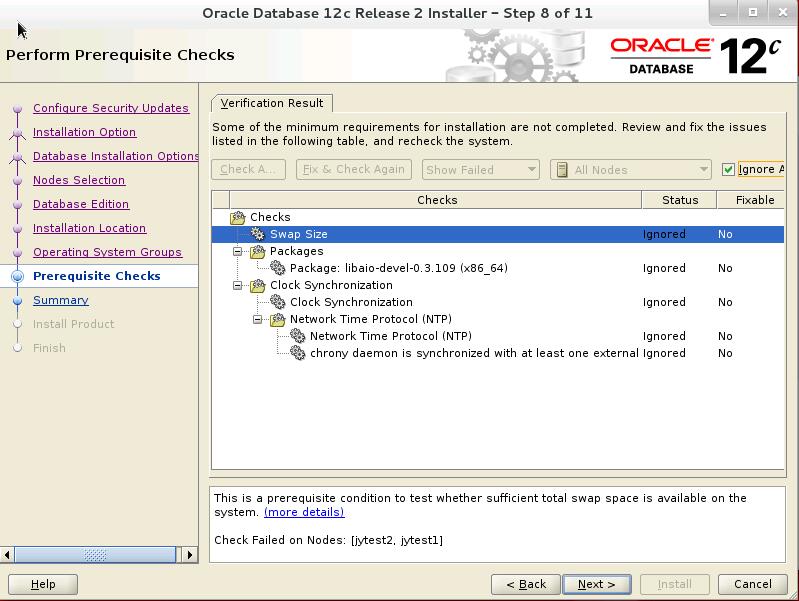Image resolution: width=799 pixels, height=601 pixels.
Task: Click the Fix & Check Again button
Action: point(354,169)
